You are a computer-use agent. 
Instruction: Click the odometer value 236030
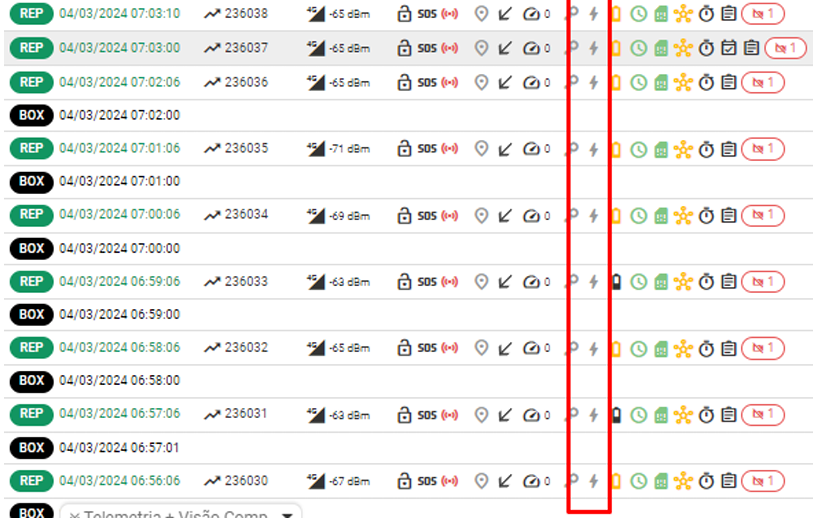(x=246, y=481)
